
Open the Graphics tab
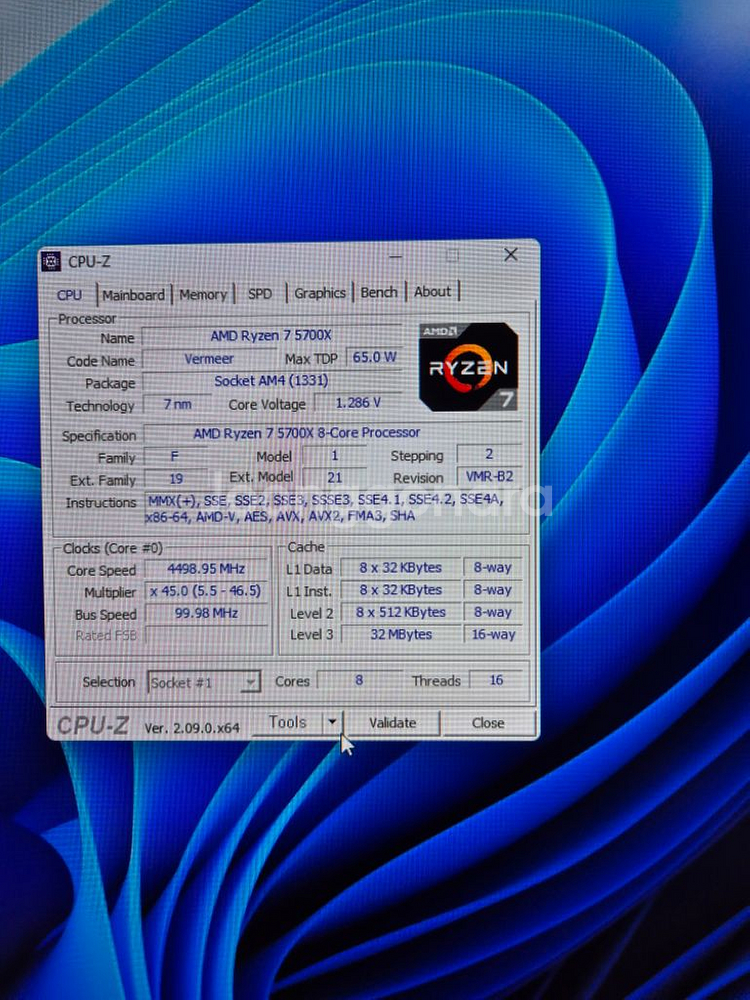pyautogui.click(x=320, y=293)
